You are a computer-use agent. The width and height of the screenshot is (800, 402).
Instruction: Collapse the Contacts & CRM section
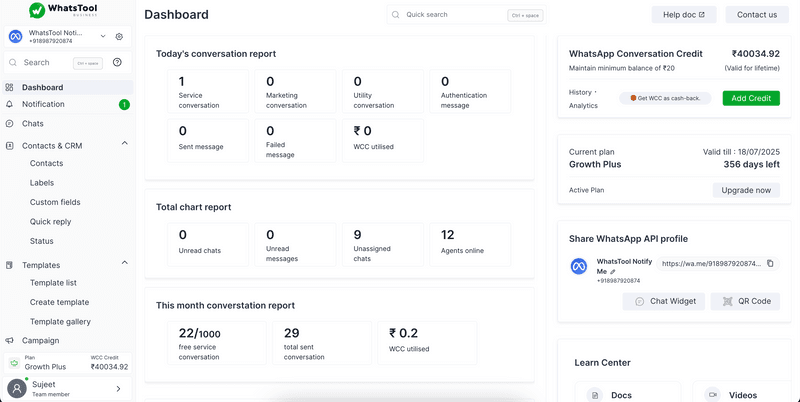[124, 145]
